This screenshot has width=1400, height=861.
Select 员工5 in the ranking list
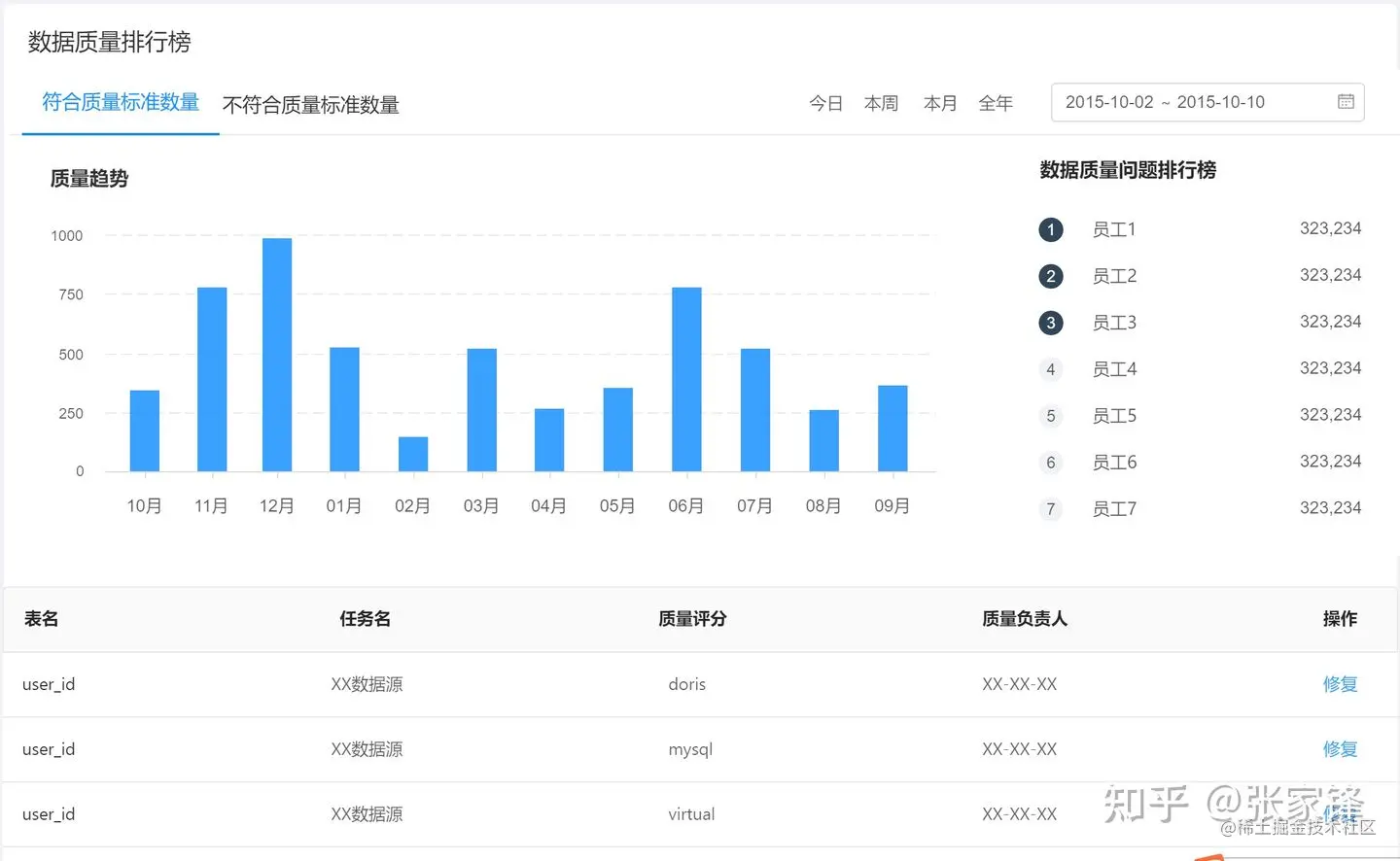pyautogui.click(x=1114, y=416)
